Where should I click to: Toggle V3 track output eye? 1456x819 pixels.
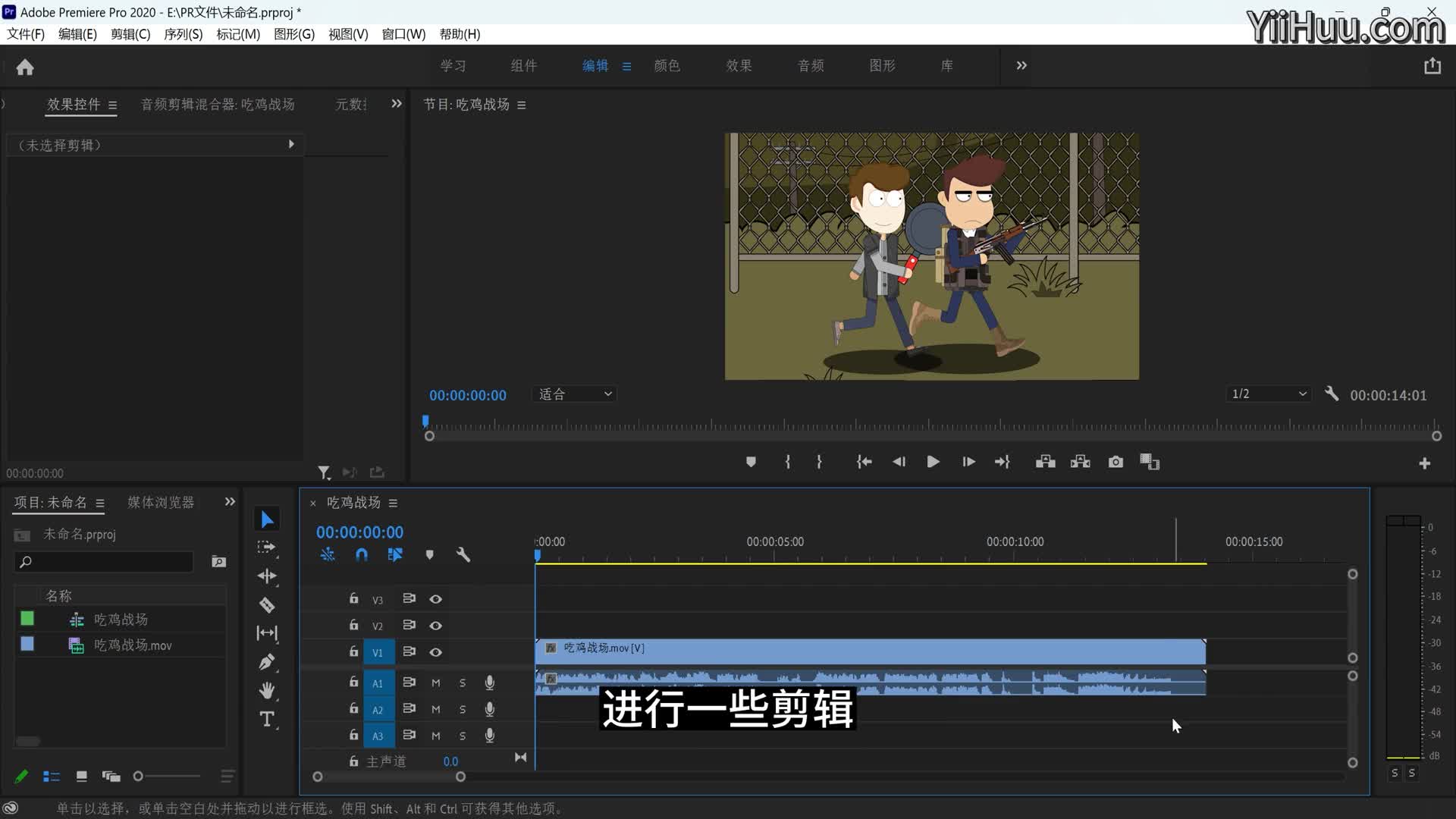(x=436, y=599)
